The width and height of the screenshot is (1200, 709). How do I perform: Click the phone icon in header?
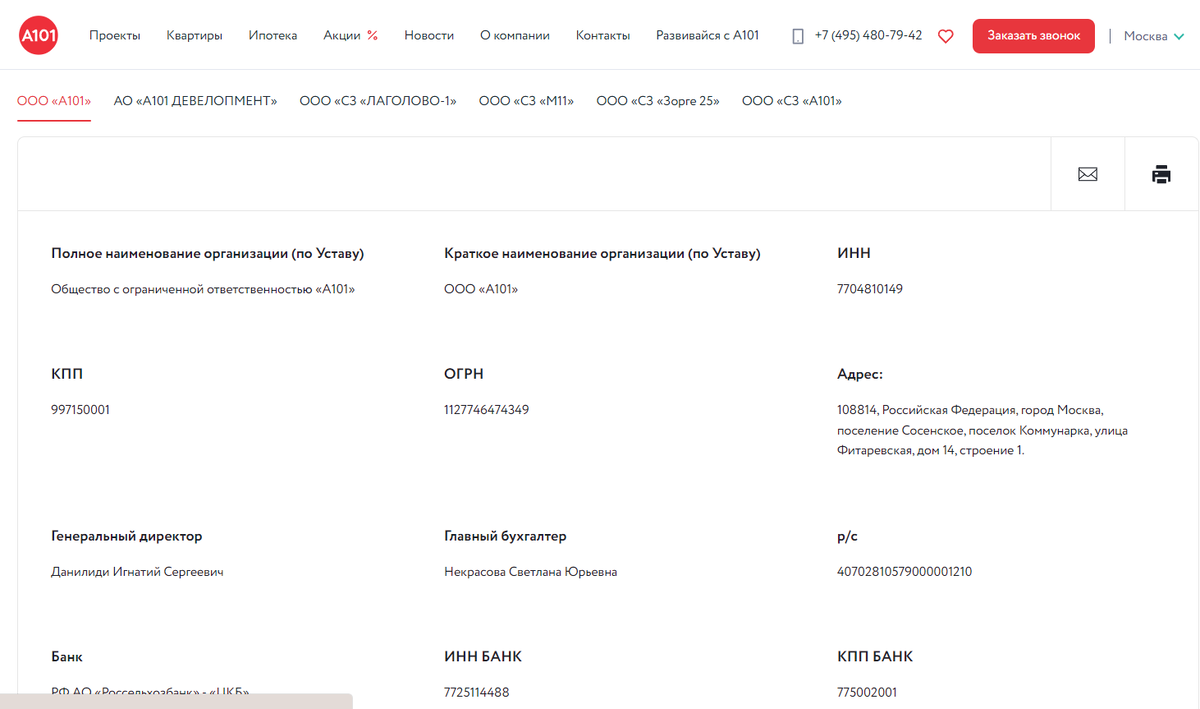[798, 36]
